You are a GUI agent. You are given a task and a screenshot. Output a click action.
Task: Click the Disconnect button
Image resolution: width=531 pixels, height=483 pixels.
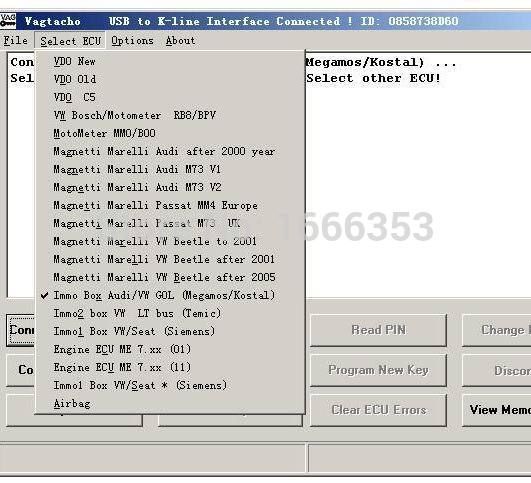[x=497, y=370]
